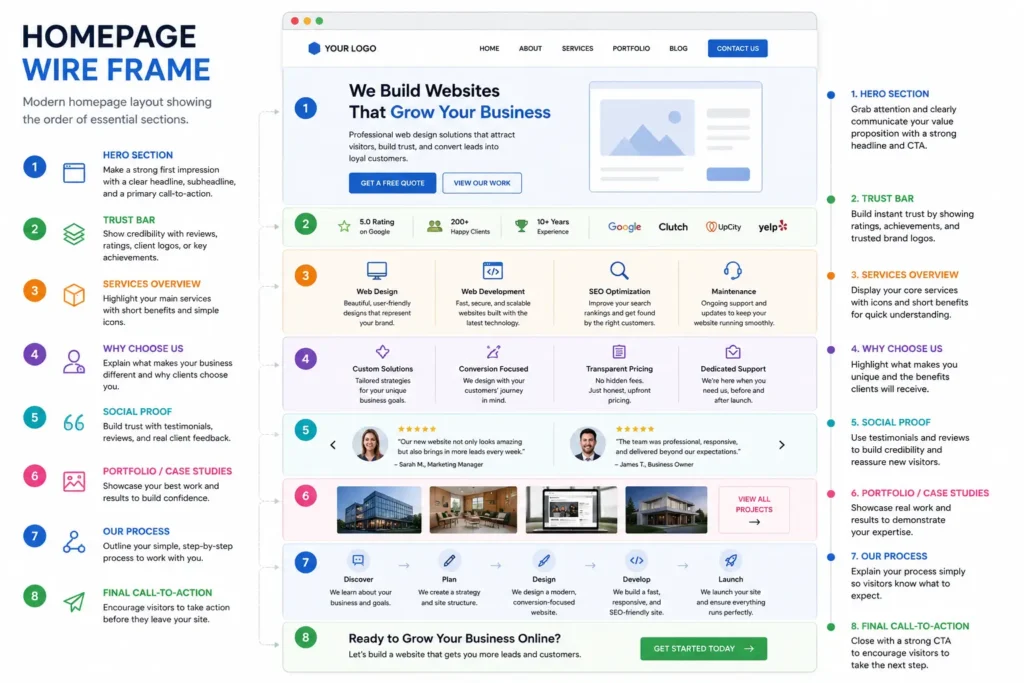Click the Custom Solutions diamond icon
This screenshot has height=683, width=1024.
[383, 352]
